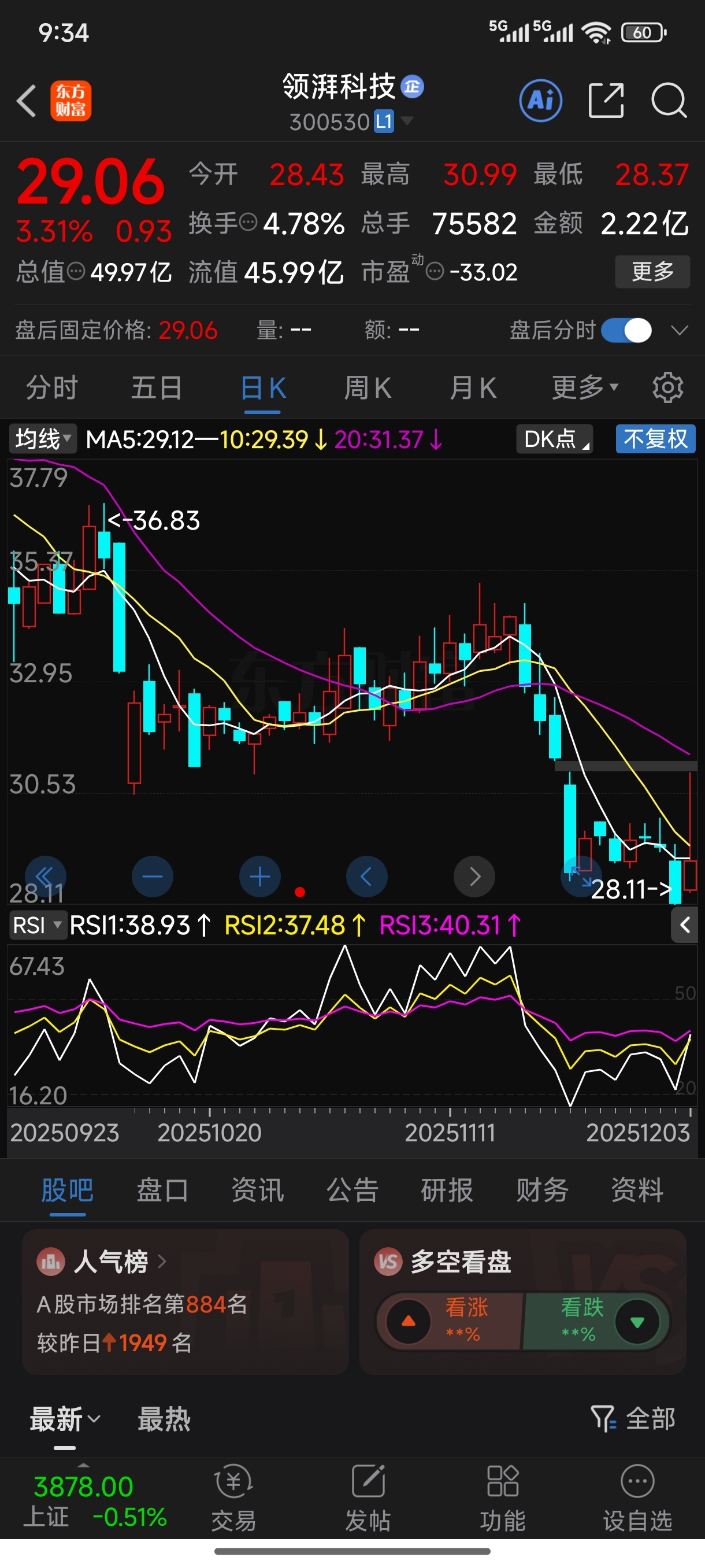Viewport: 705px width, 1568px height.
Task: Switch to 最热 posts
Action: pyautogui.click(x=164, y=1419)
